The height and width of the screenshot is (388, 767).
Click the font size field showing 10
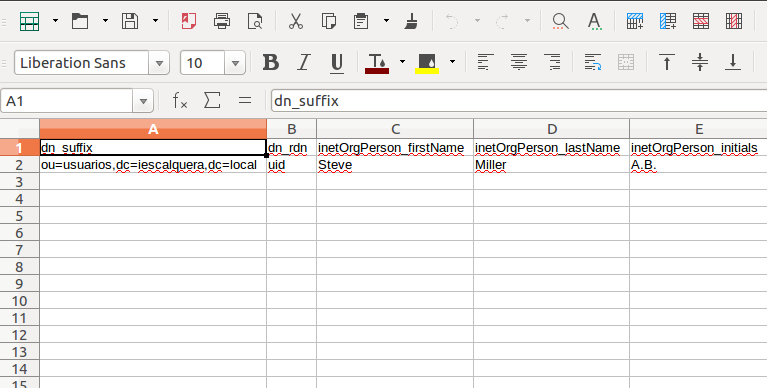click(203, 63)
